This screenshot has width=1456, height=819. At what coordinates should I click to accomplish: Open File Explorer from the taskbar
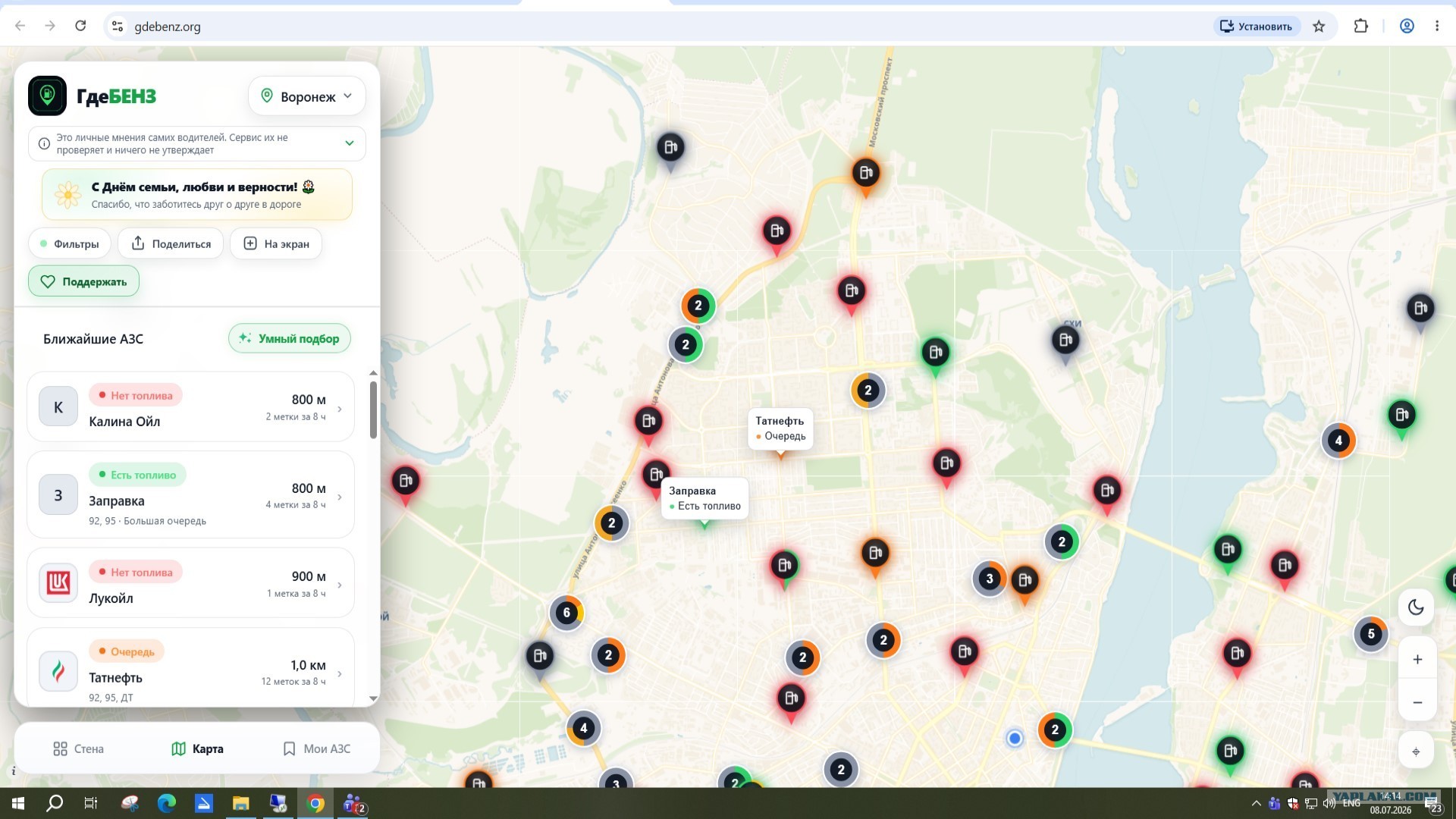[240, 803]
